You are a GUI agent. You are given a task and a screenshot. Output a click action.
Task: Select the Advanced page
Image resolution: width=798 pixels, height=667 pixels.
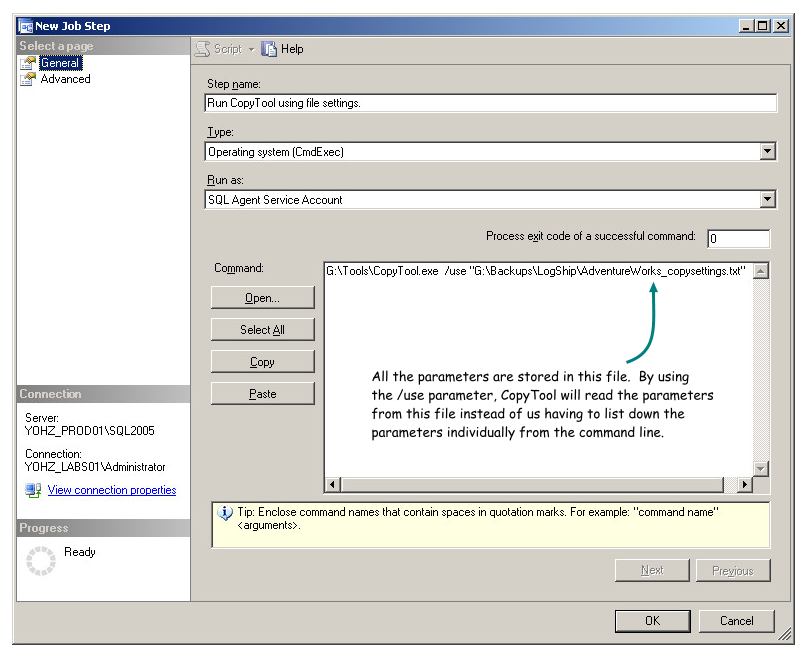click(65, 79)
